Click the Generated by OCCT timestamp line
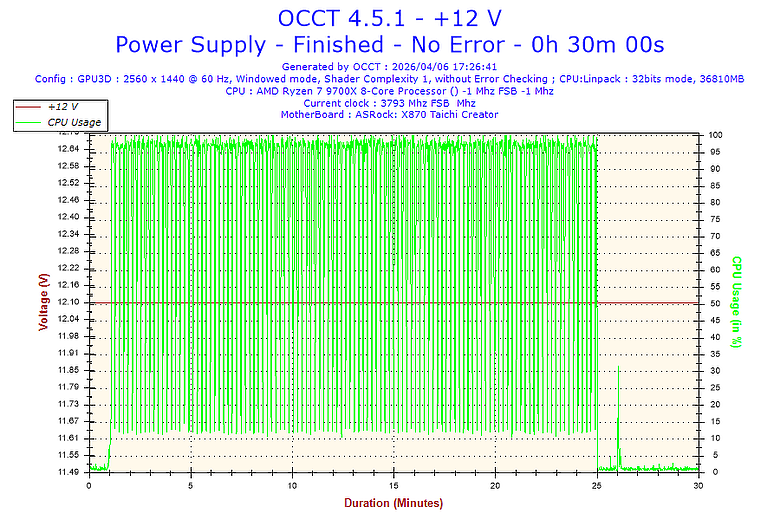 point(390,67)
